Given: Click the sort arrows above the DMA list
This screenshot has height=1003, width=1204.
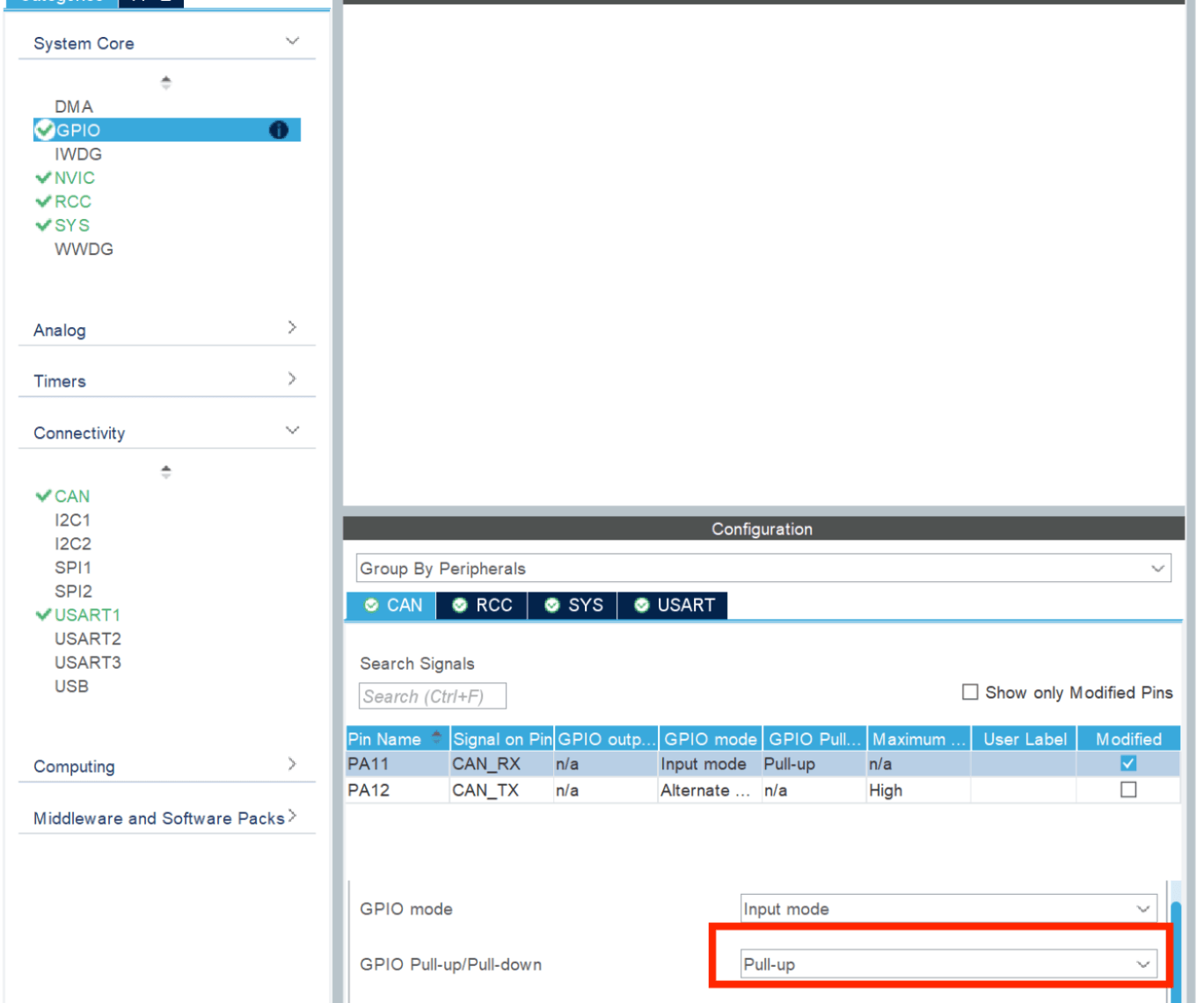Looking at the screenshot, I should point(165,83).
